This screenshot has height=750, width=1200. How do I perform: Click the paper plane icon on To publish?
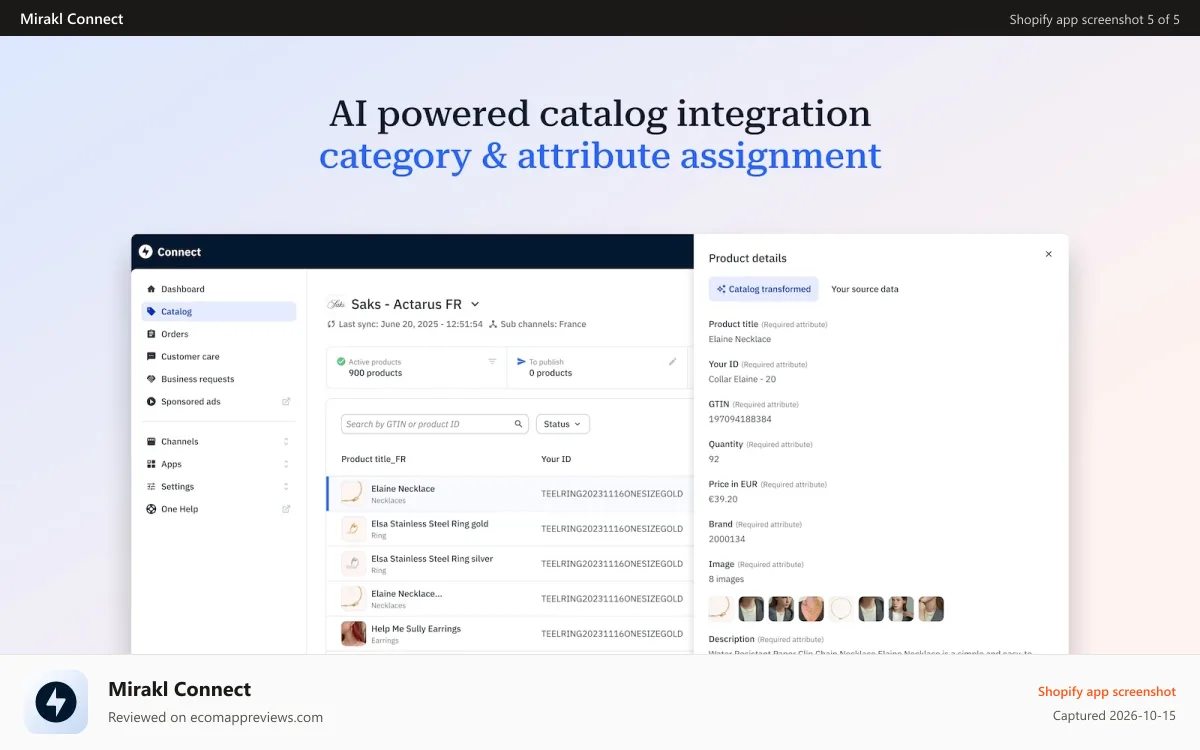[521, 362]
